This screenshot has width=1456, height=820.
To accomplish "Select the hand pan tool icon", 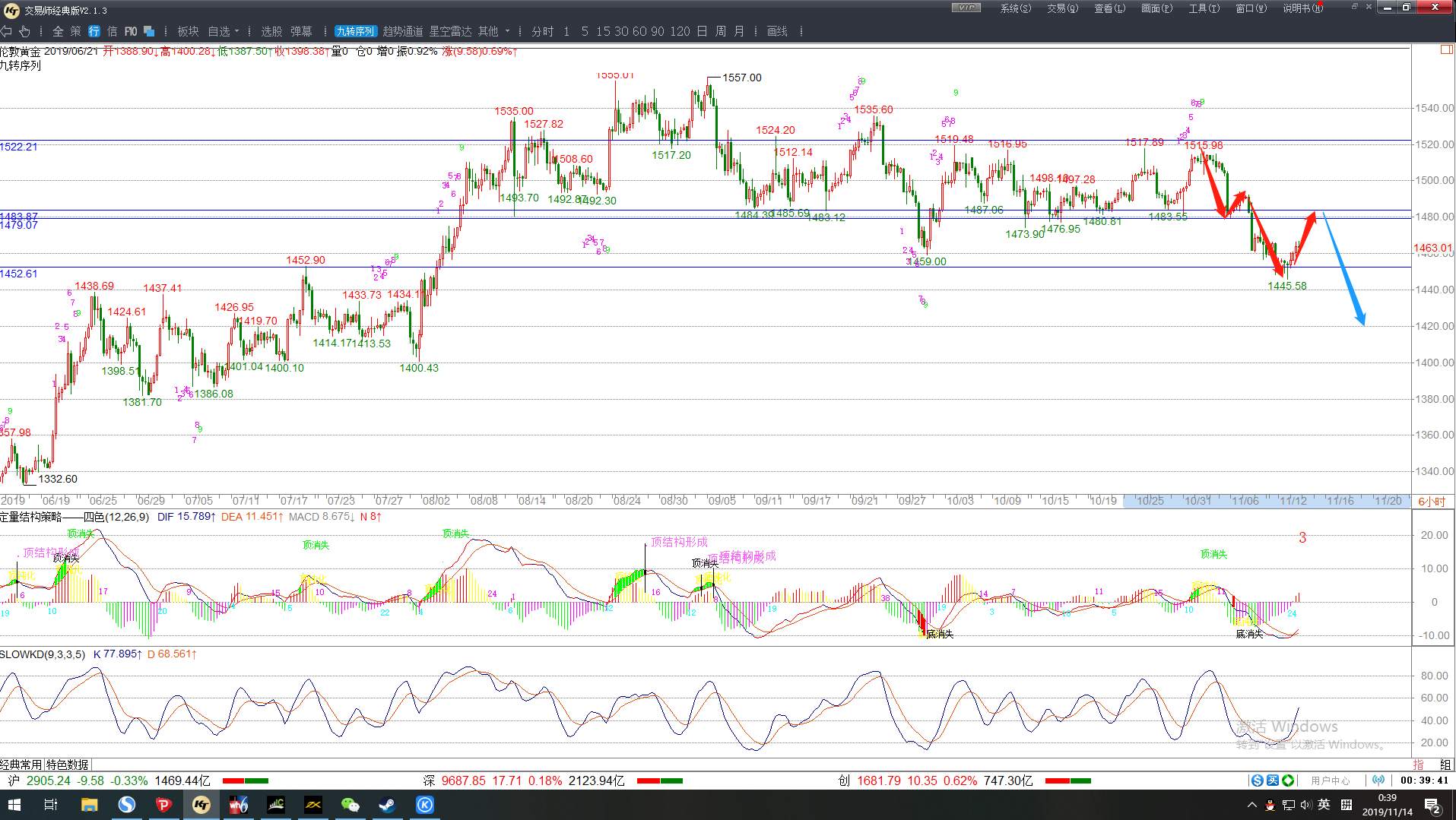I will coord(24,31).
